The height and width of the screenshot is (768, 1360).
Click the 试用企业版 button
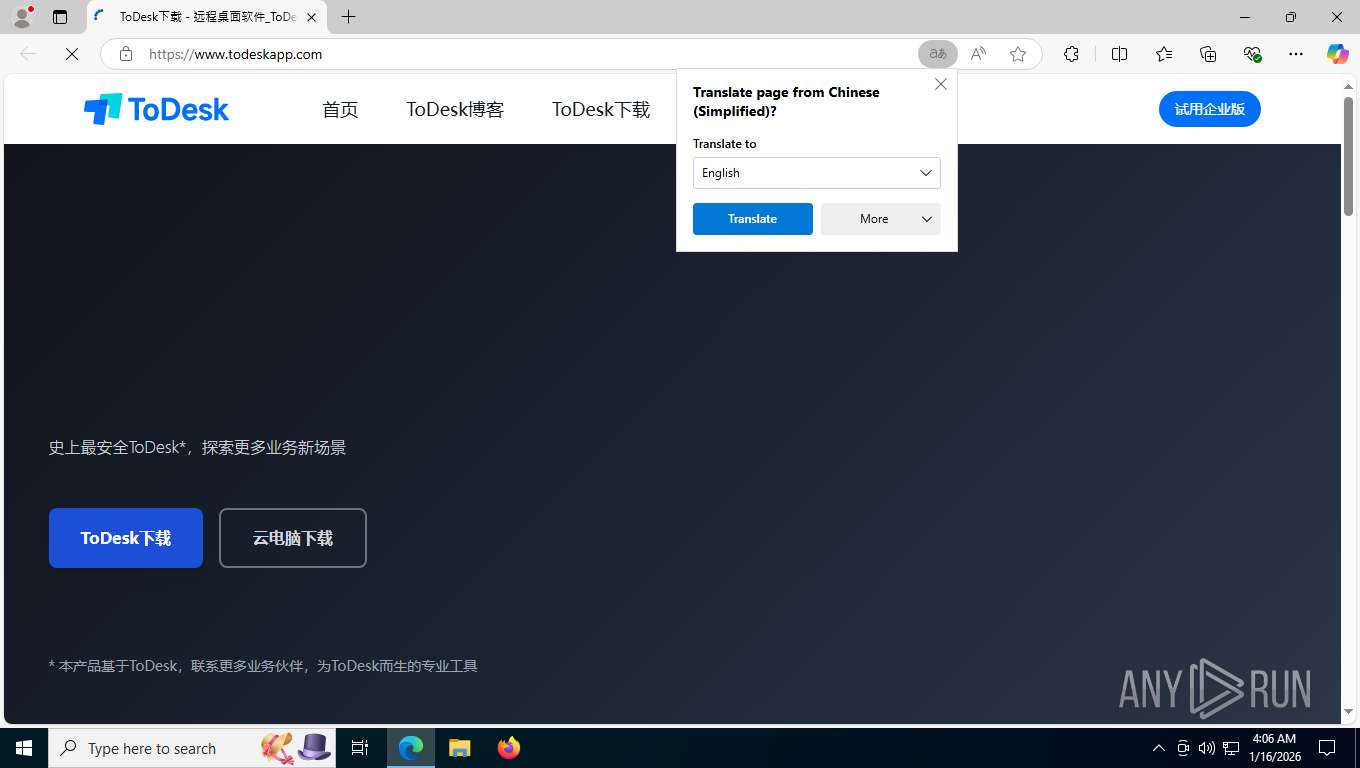coord(1210,109)
